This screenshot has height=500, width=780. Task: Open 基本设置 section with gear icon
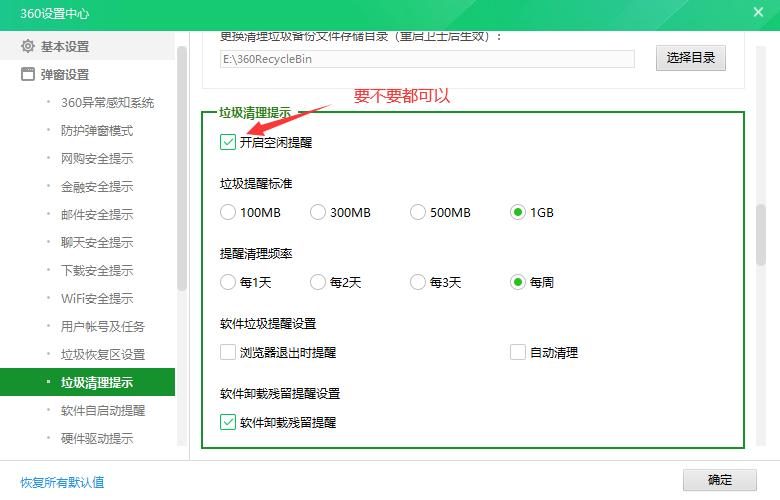[x=87, y=46]
